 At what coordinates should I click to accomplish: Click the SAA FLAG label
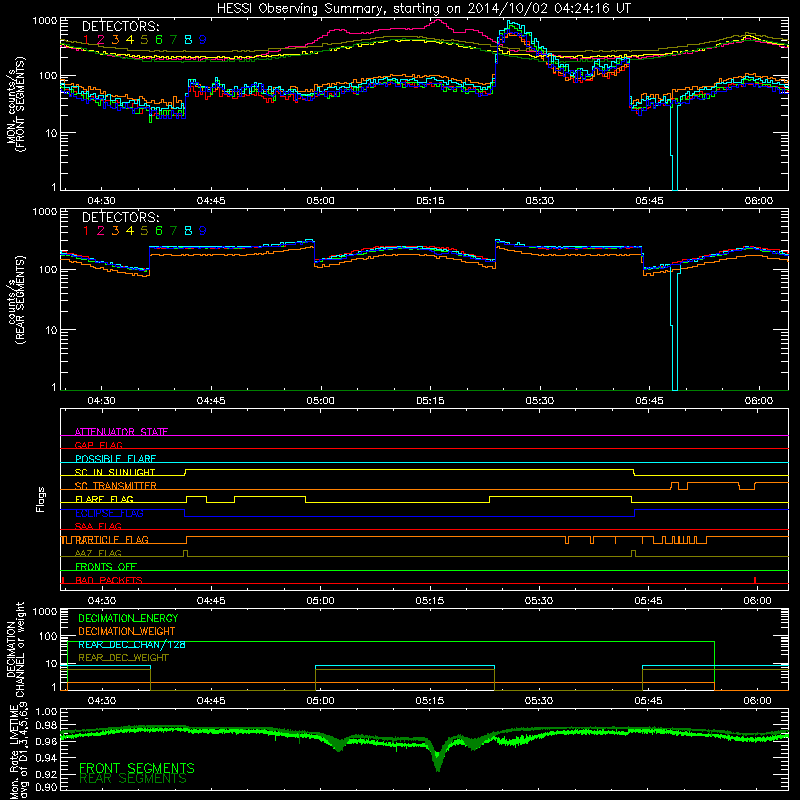[x=98, y=526]
